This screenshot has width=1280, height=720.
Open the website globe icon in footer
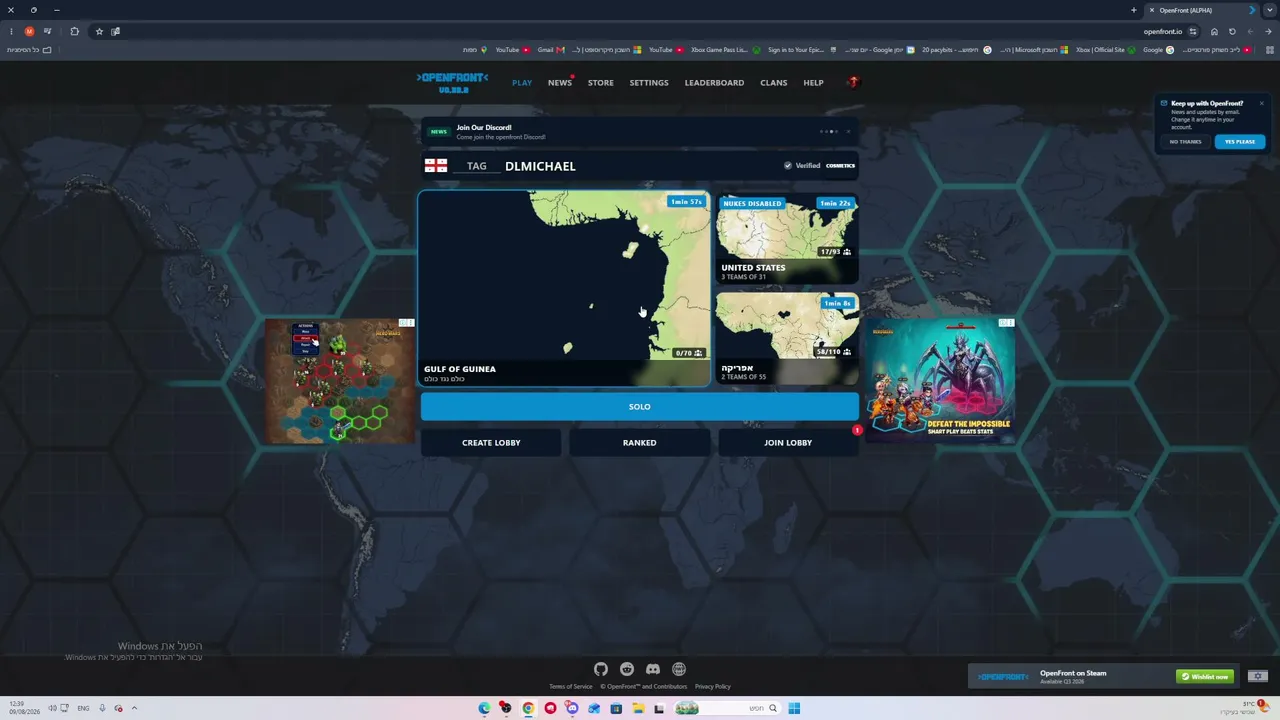[x=679, y=669]
